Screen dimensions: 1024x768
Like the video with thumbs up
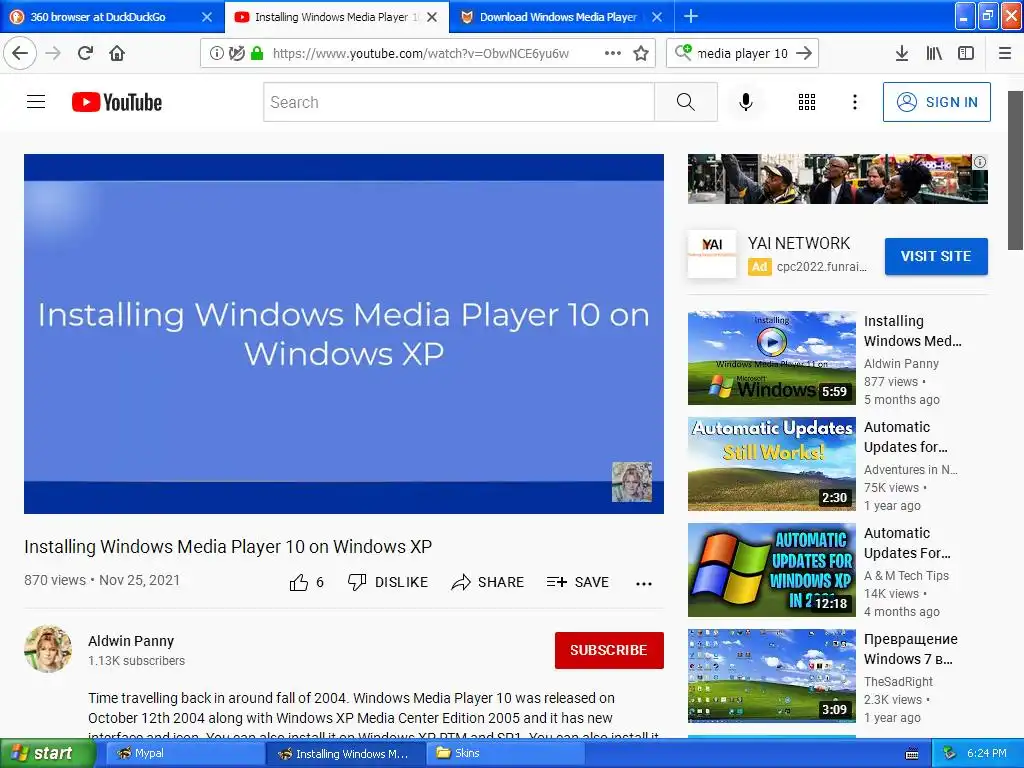(307, 582)
